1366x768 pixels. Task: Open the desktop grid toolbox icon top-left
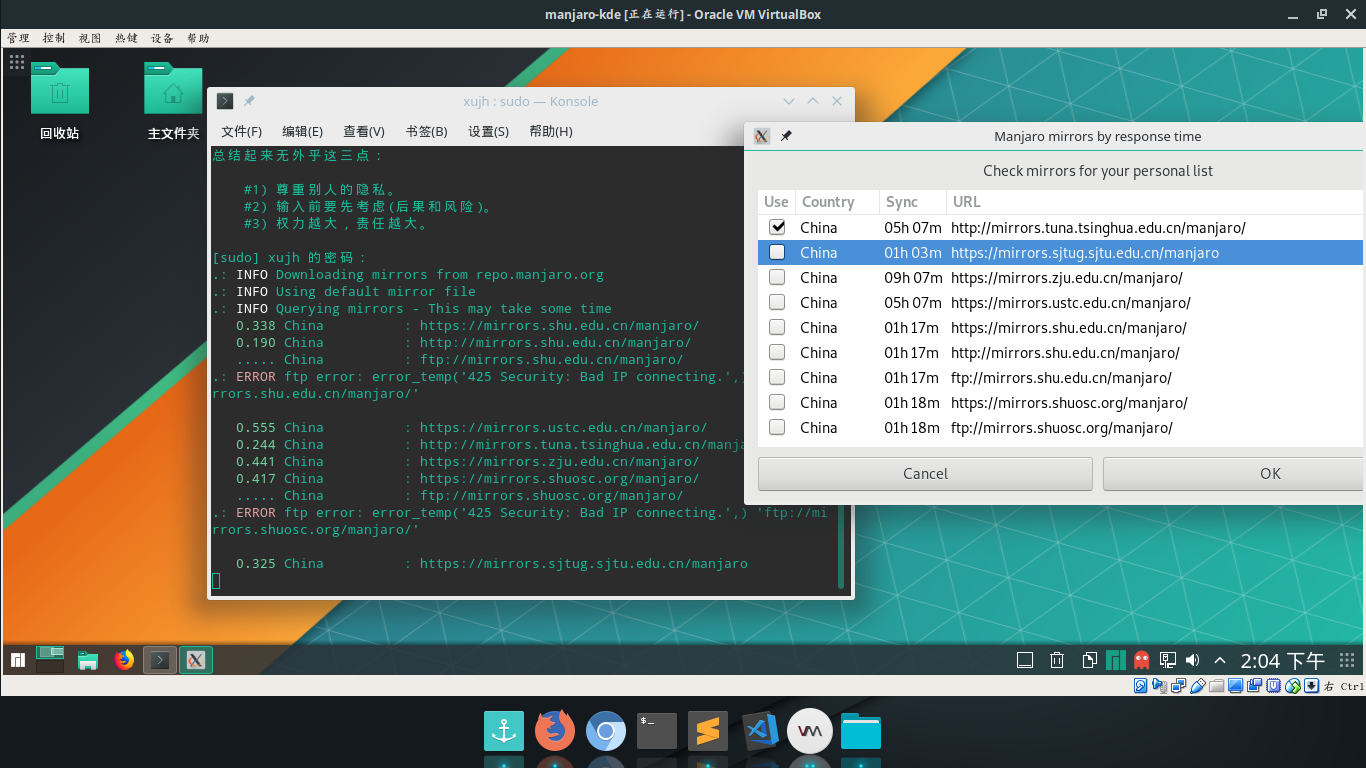16,62
